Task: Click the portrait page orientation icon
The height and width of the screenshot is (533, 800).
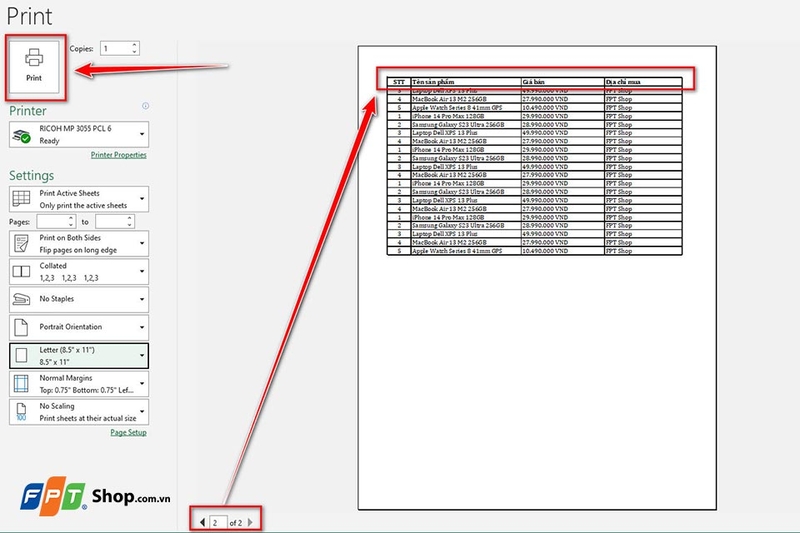Action: click(21, 327)
